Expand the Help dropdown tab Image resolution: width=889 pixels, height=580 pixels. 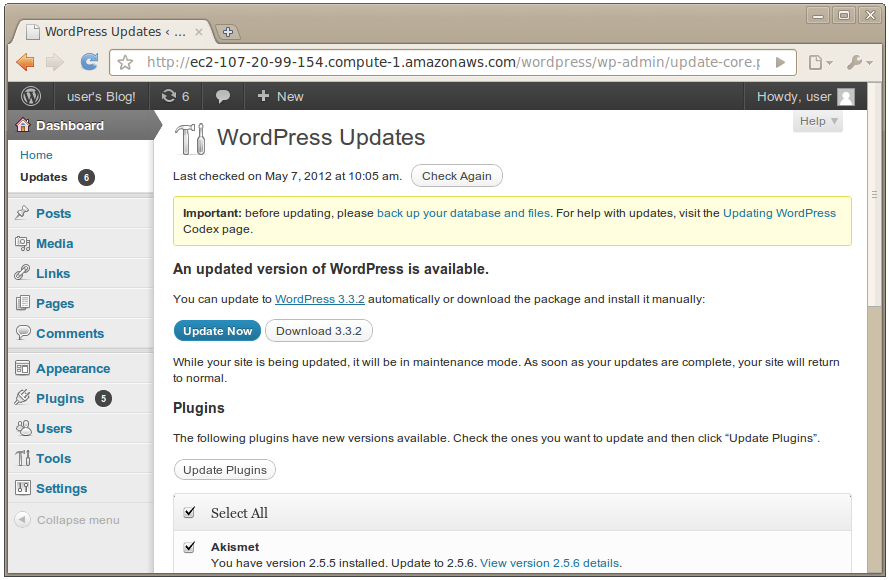pyautogui.click(x=818, y=121)
